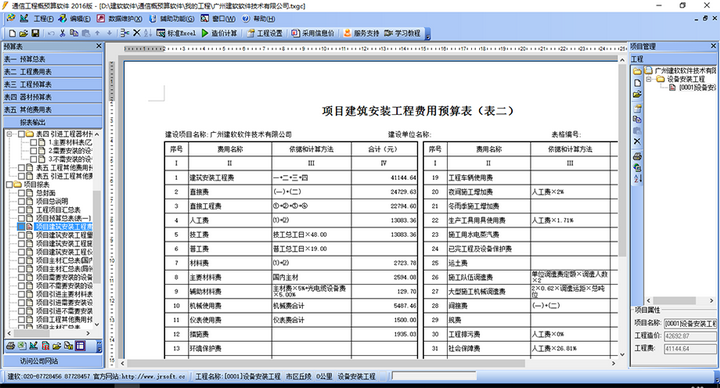Click the www.jrsoft.cc website in status bar
This screenshot has width=720, height=388.
point(153,377)
